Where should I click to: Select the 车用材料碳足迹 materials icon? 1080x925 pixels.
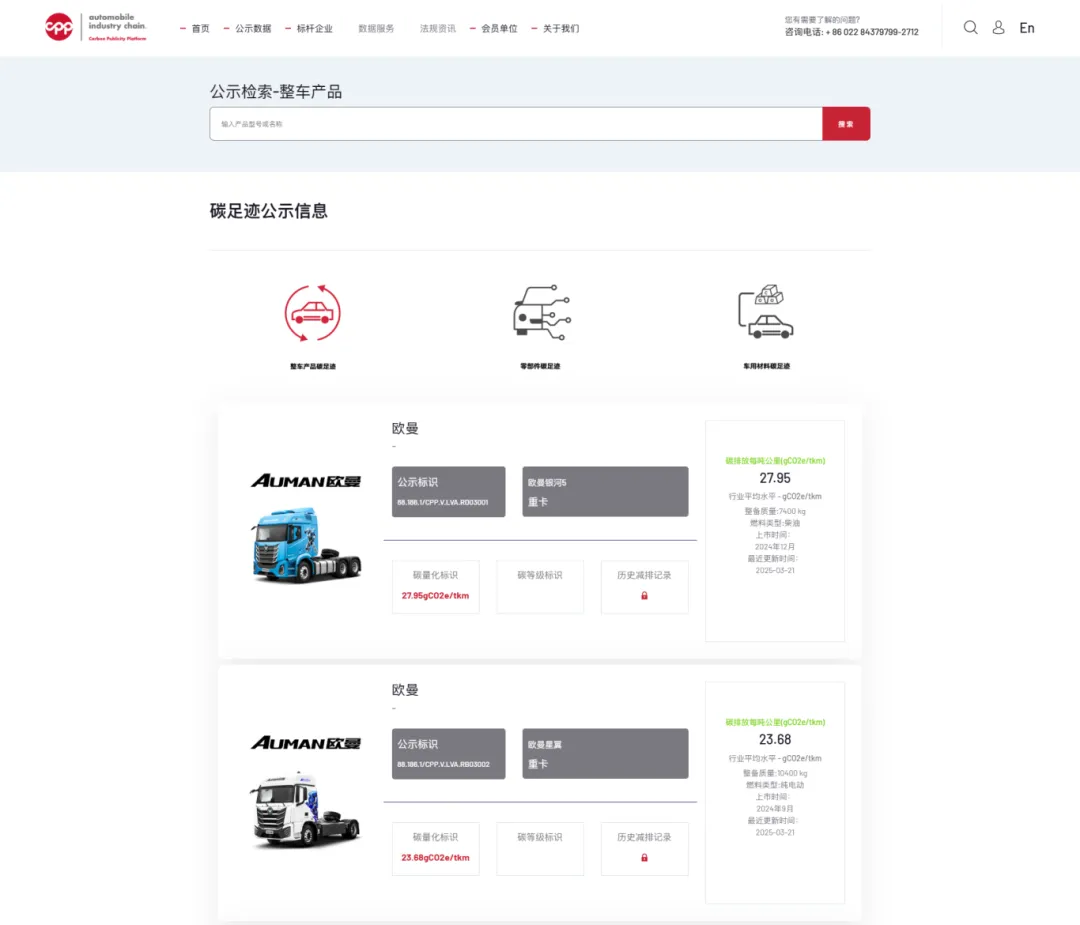pyautogui.click(x=766, y=311)
